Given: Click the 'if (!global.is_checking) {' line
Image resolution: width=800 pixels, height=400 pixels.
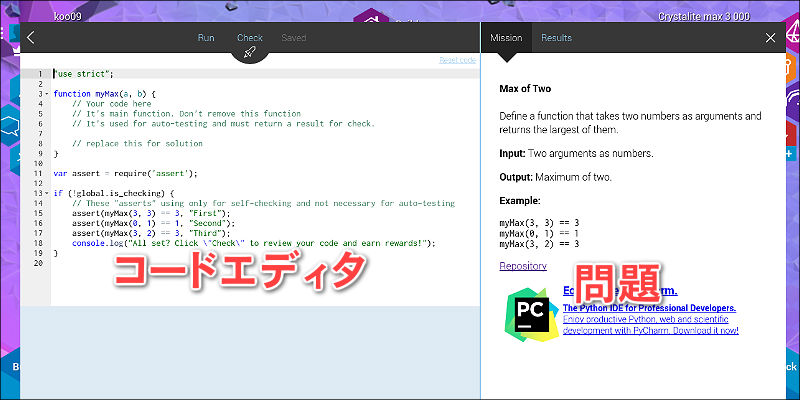Looking at the screenshot, I should coord(114,193).
